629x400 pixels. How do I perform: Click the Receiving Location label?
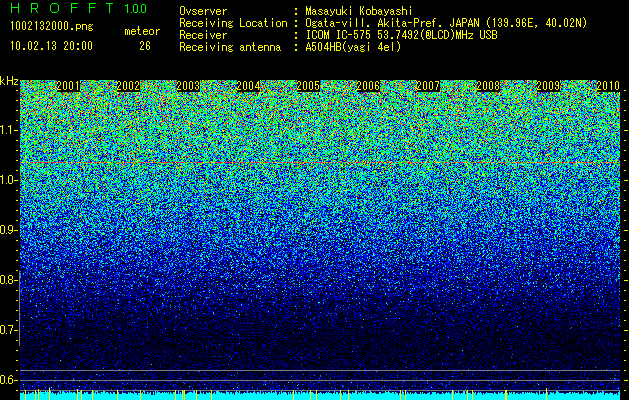pyautogui.click(x=233, y=23)
